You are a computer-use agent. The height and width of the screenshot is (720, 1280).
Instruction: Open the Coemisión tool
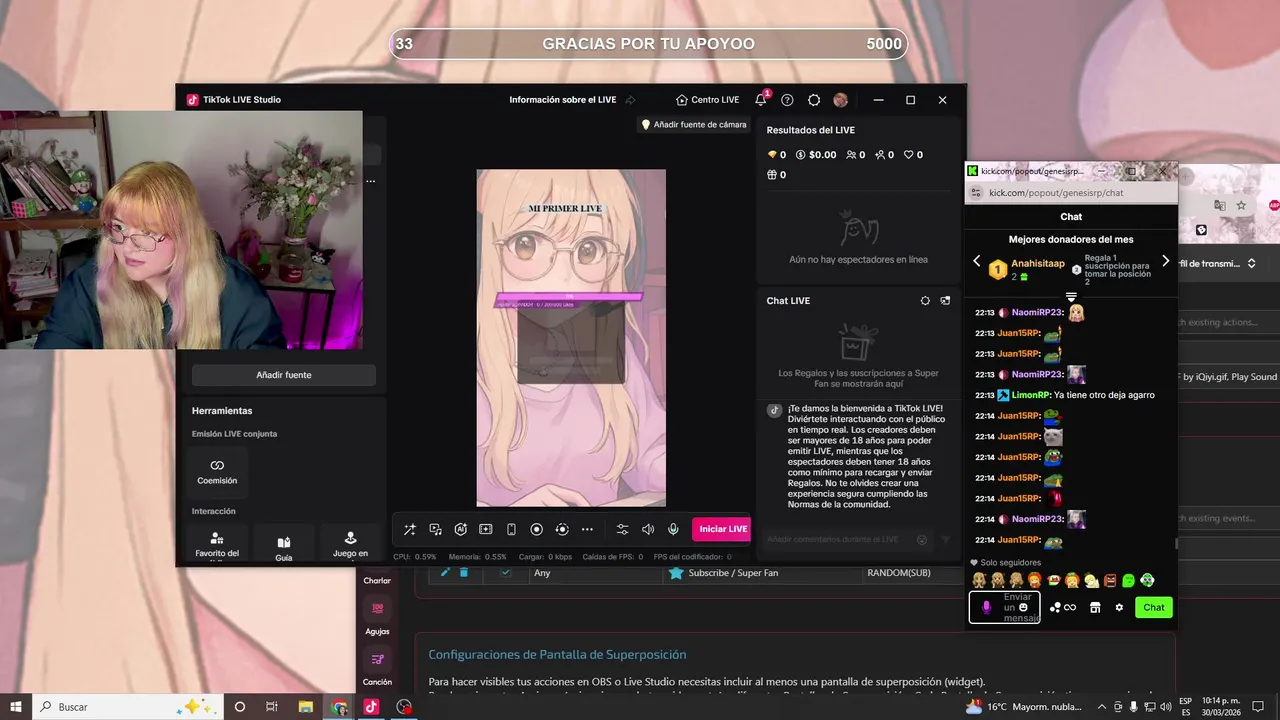point(217,472)
